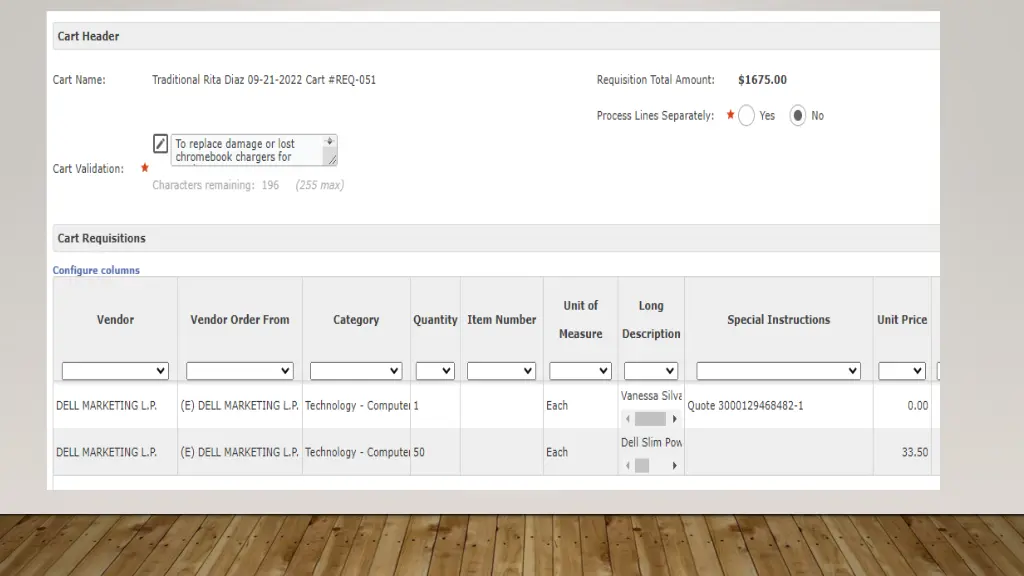Image resolution: width=1024 pixels, height=576 pixels.
Task: Click left scroll arrow in Dell Slim Pow description
Action: pos(628,466)
